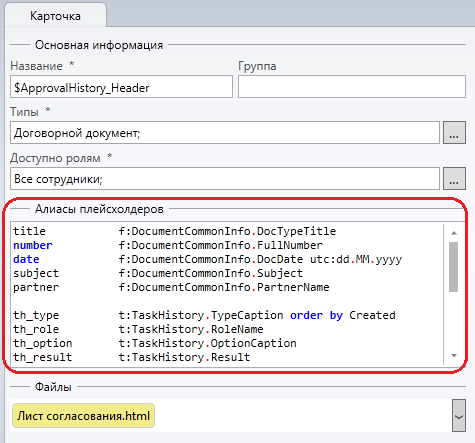Click the aliases editor scrollbar thumb

[x=453, y=267]
